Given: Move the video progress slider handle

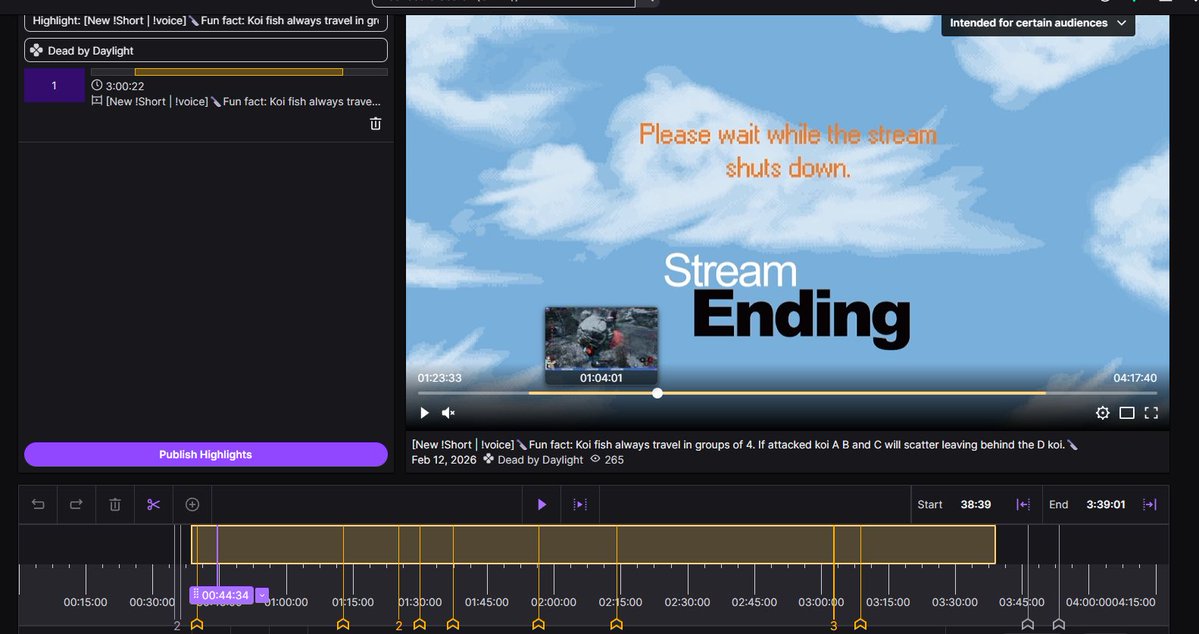Looking at the screenshot, I should tap(657, 393).
